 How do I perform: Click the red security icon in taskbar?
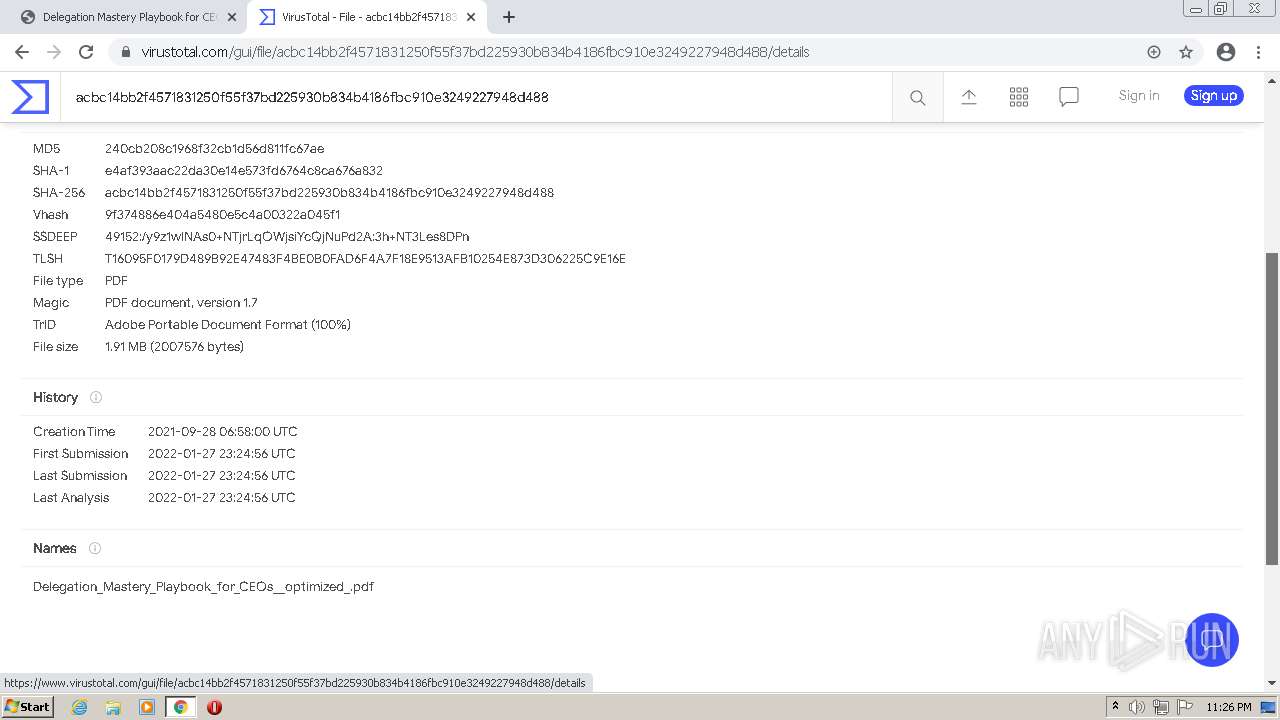pos(214,707)
